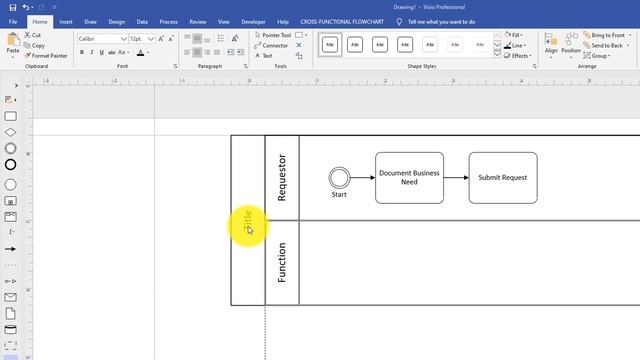This screenshot has height=360, width=640.
Task: Click Bring to Front
Action: point(604,35)
